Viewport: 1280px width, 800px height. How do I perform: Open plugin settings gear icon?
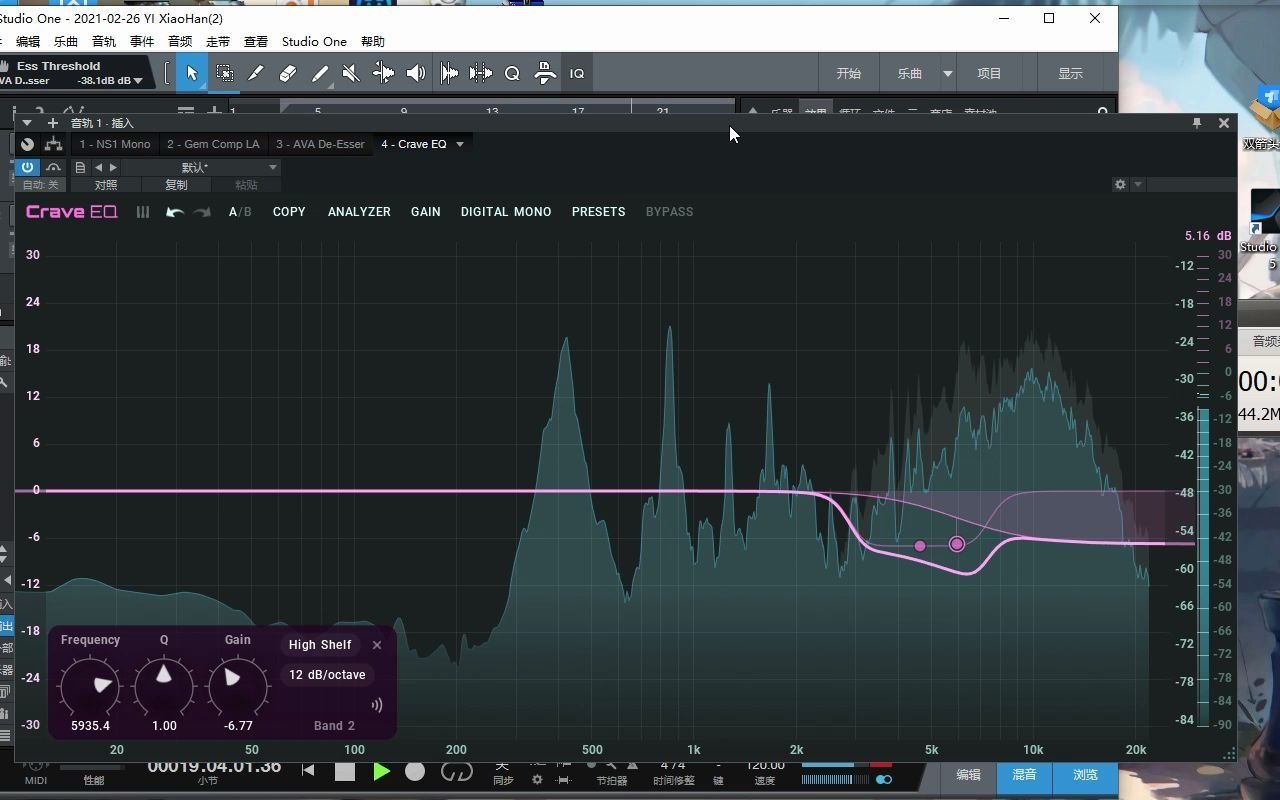[1120, 185]
